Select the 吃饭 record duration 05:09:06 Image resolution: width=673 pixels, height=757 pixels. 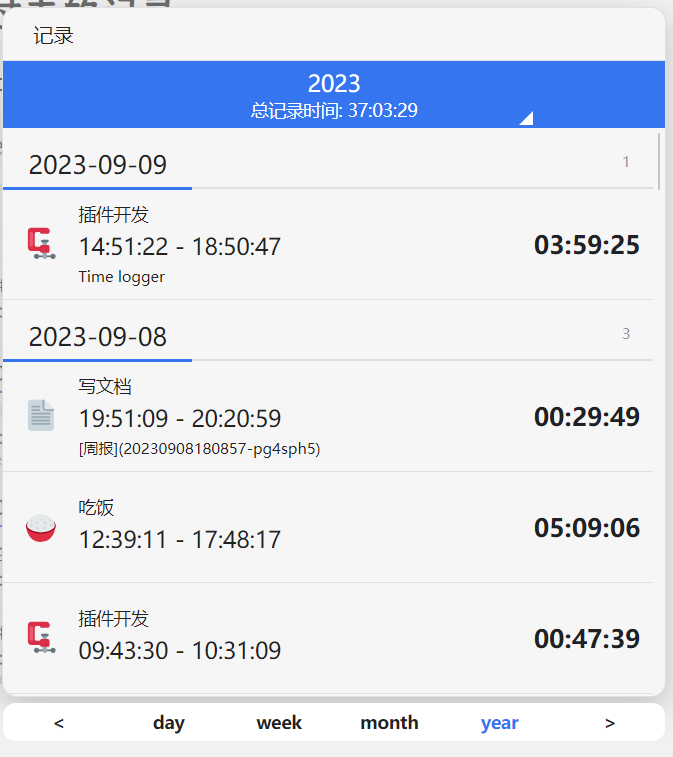coord(586,528)
